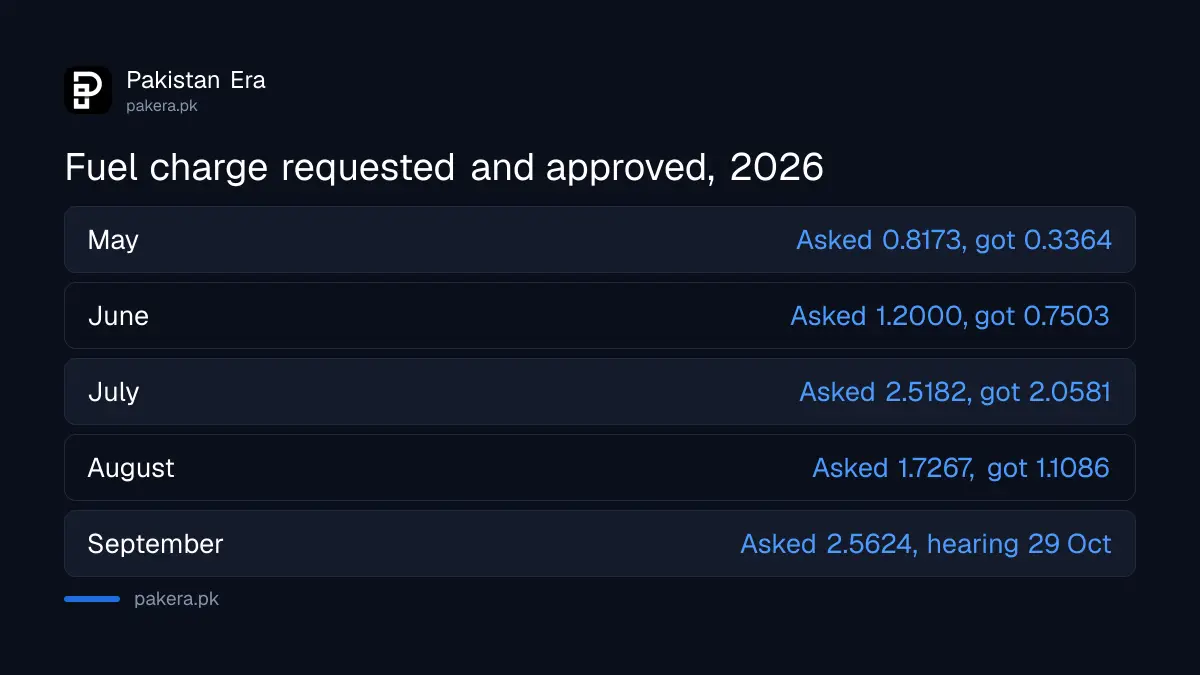Open the pakera.pk footer link
The height and width of the screenshot is (675, 1200).
(x=176, y=600)
